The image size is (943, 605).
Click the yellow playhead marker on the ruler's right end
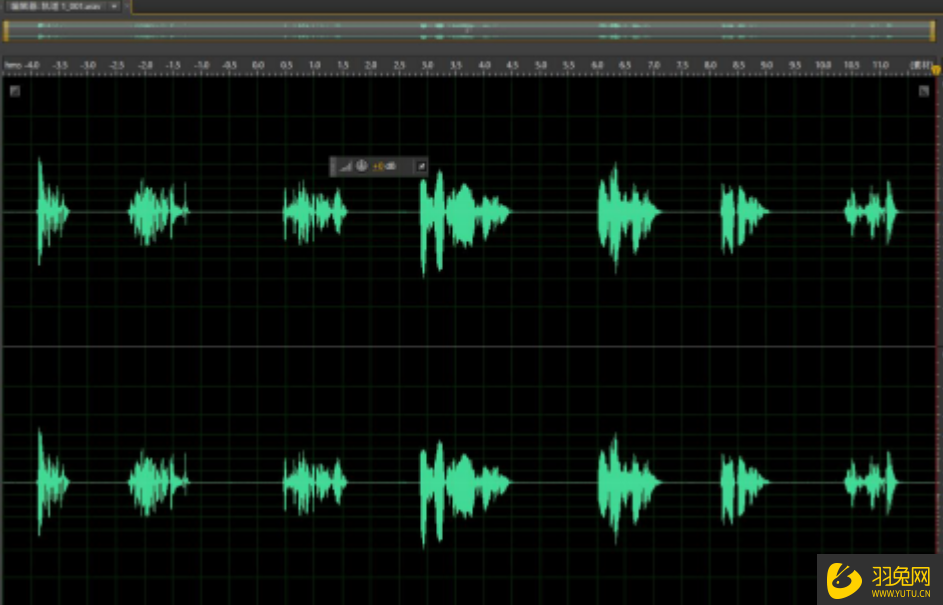(x=937, y=69)
